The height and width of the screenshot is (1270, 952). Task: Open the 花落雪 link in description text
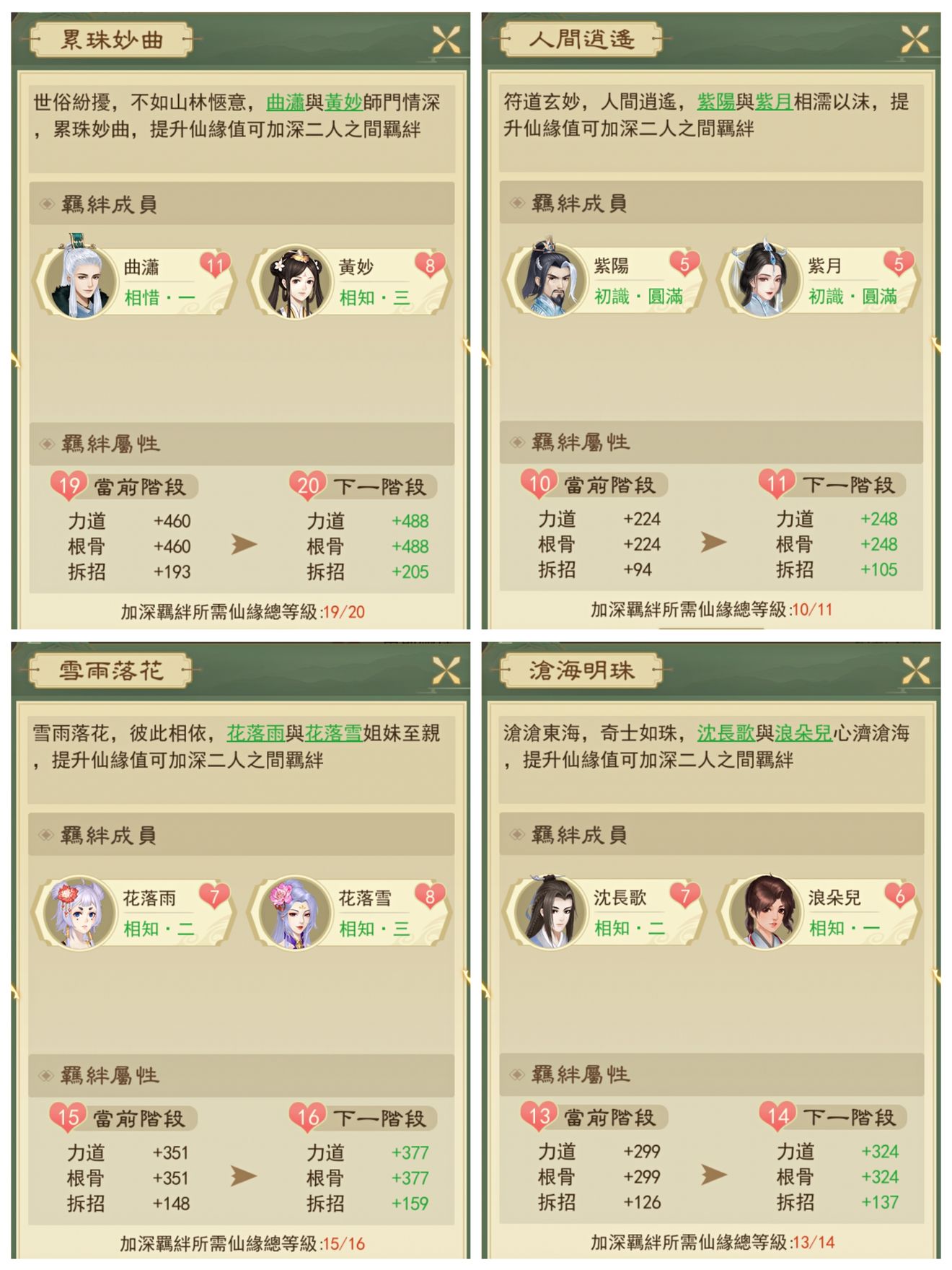[333, 734]
